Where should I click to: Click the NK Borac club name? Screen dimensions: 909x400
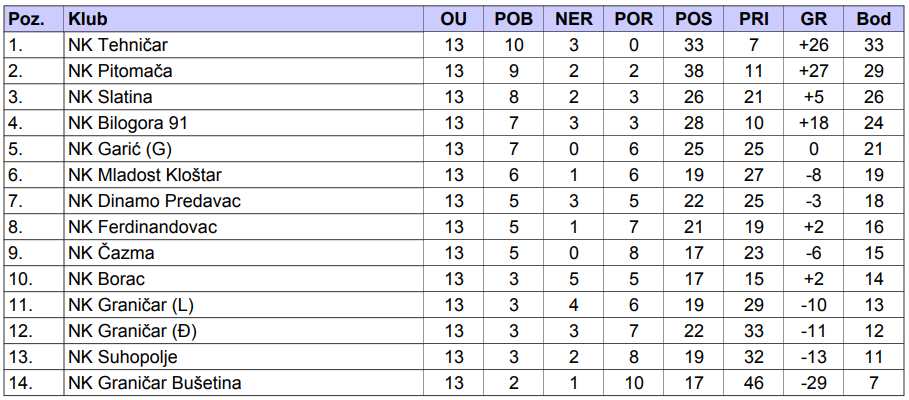[x=107, y=279]
